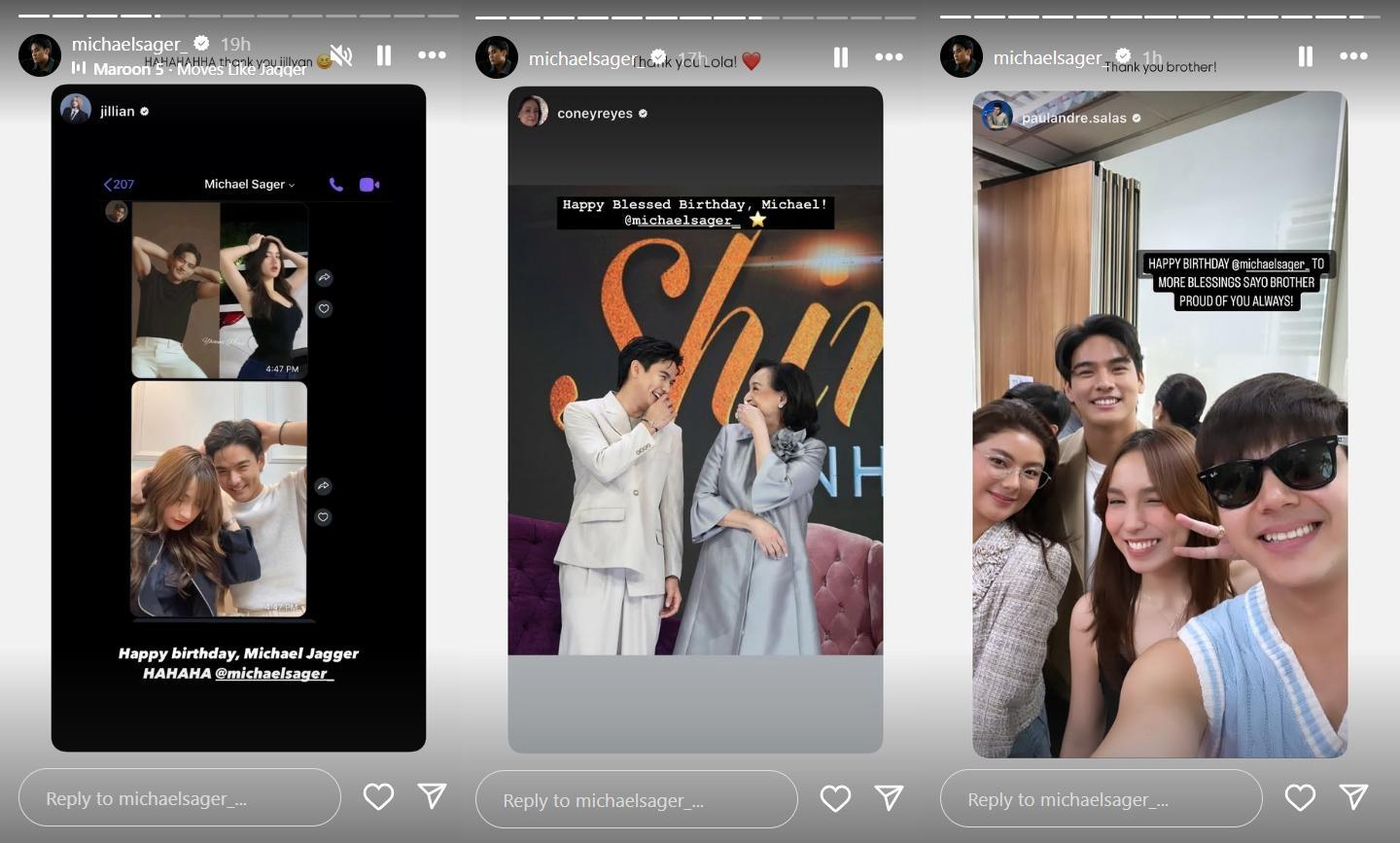
Task: Share the middle story using send icon
Action: 889,798
